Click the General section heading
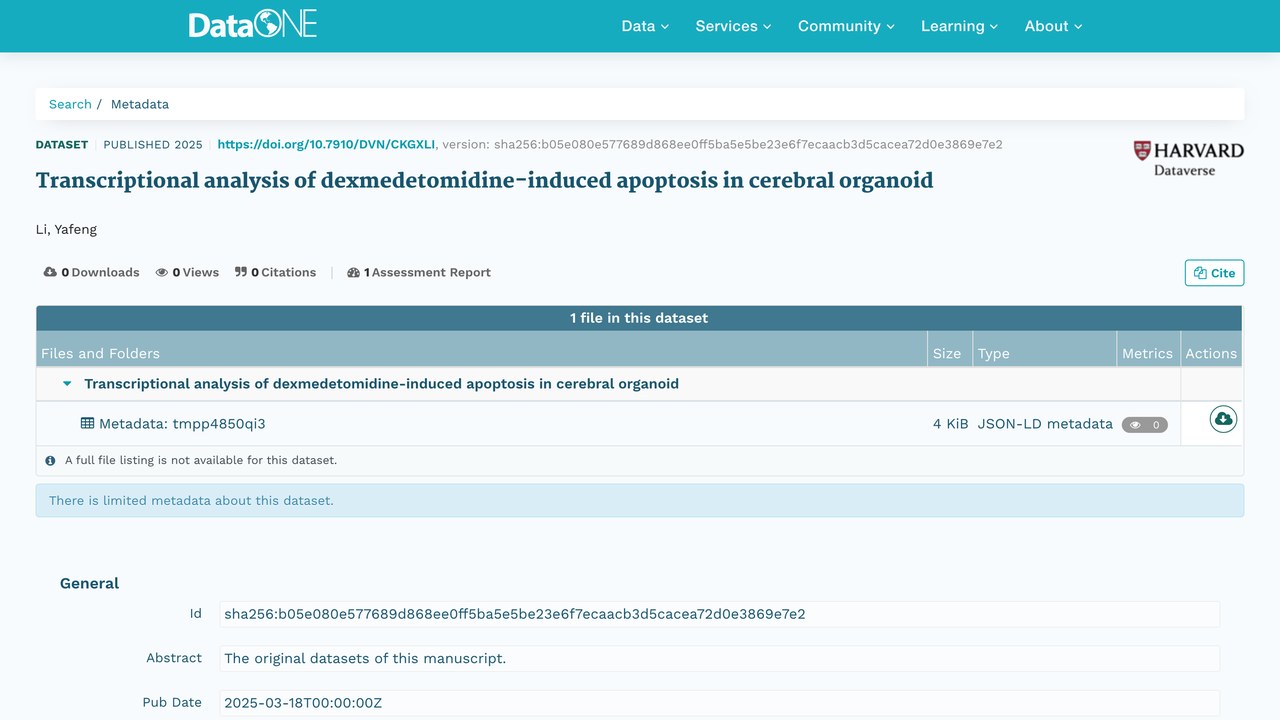The image size is (1280, 720). pos(89,583)
